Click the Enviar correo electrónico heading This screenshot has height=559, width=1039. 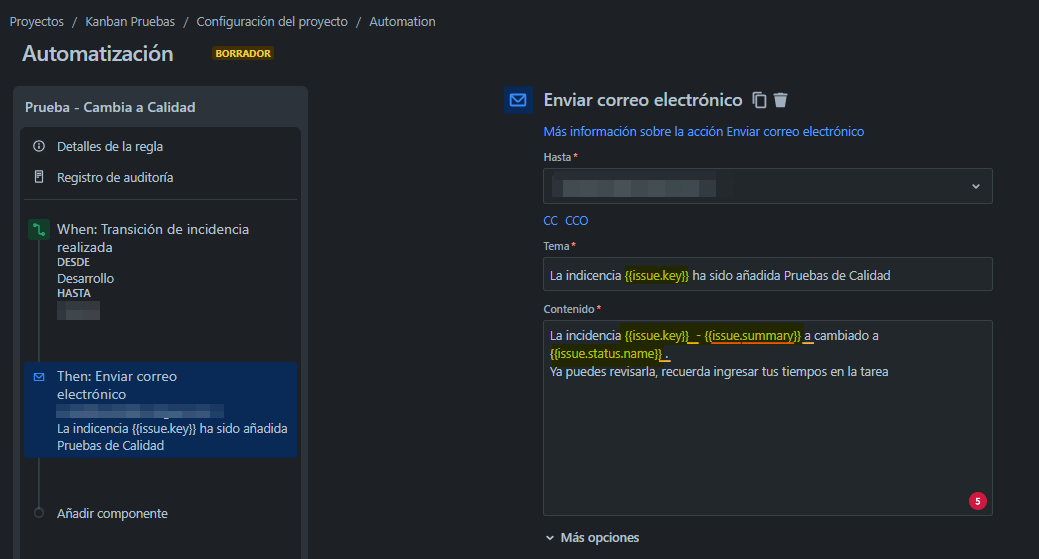643,100
